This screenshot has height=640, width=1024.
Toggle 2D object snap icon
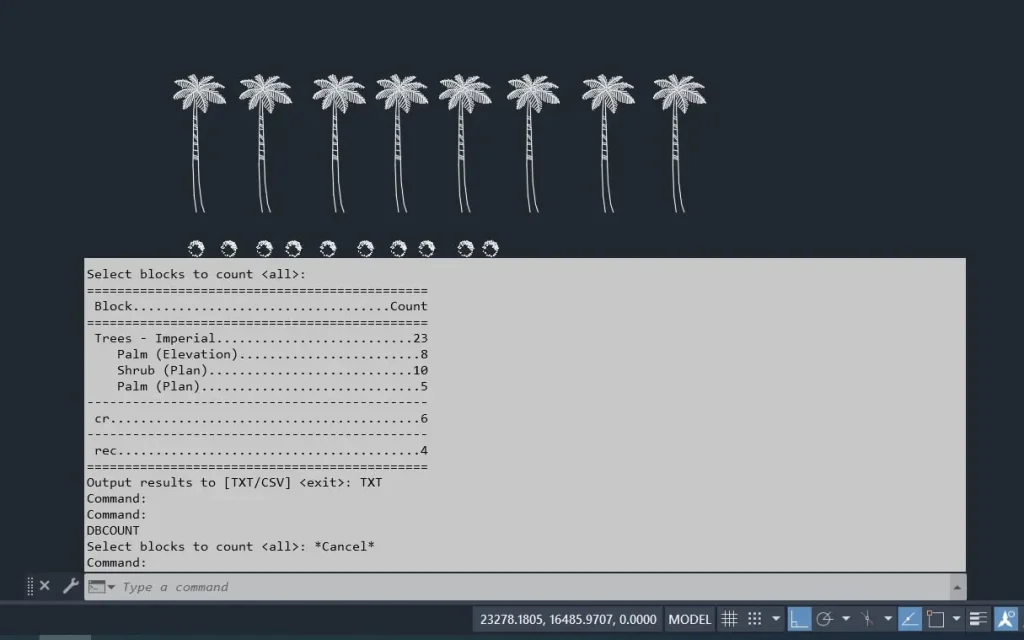[x=935, y=618]
